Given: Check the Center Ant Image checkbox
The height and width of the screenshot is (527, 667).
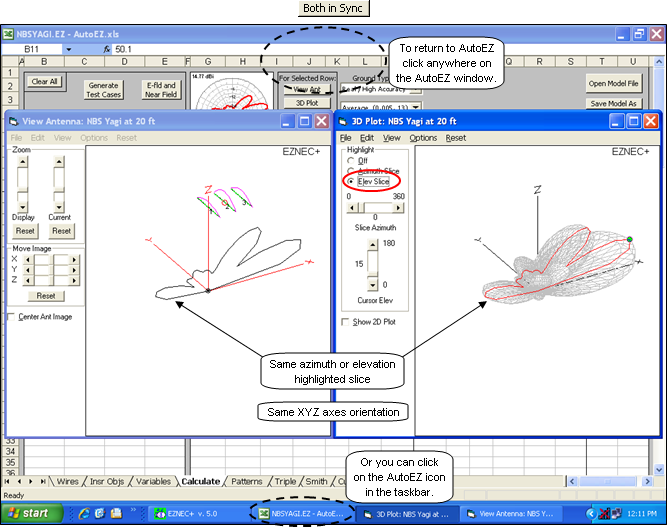Looking at the screenshot, I should 11,317.
